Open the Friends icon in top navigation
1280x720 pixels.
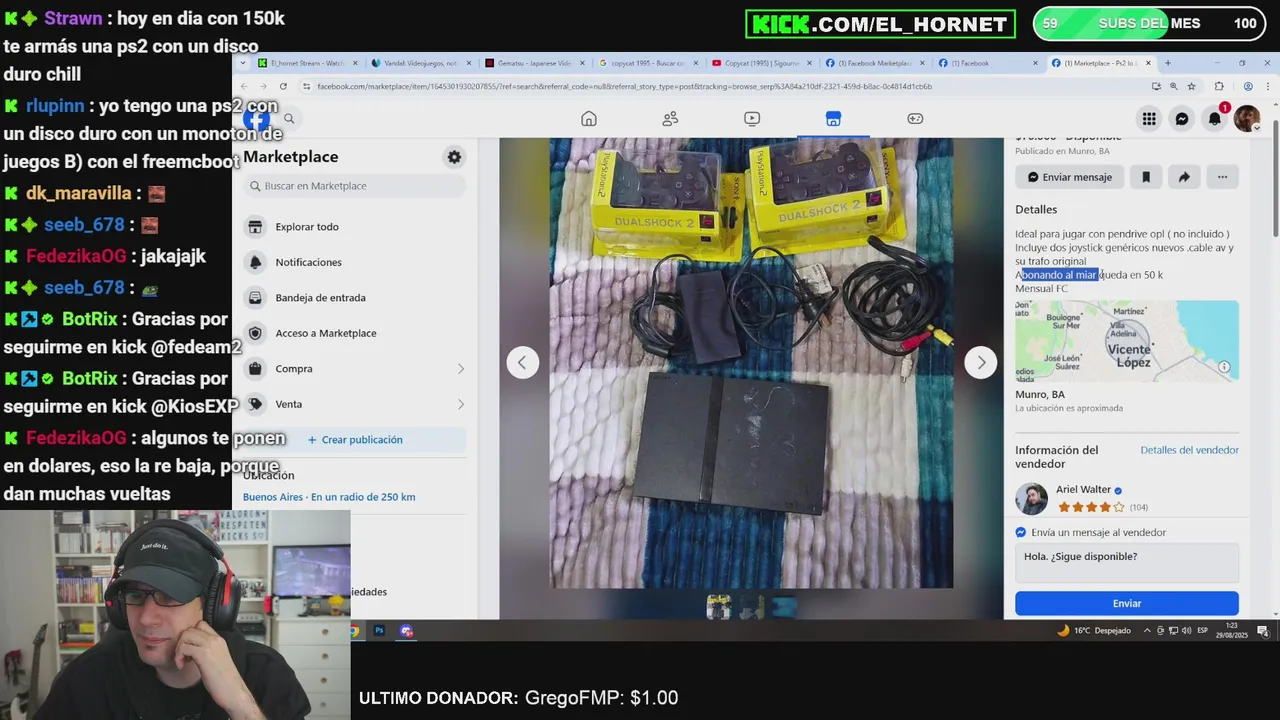click(670, 119)
